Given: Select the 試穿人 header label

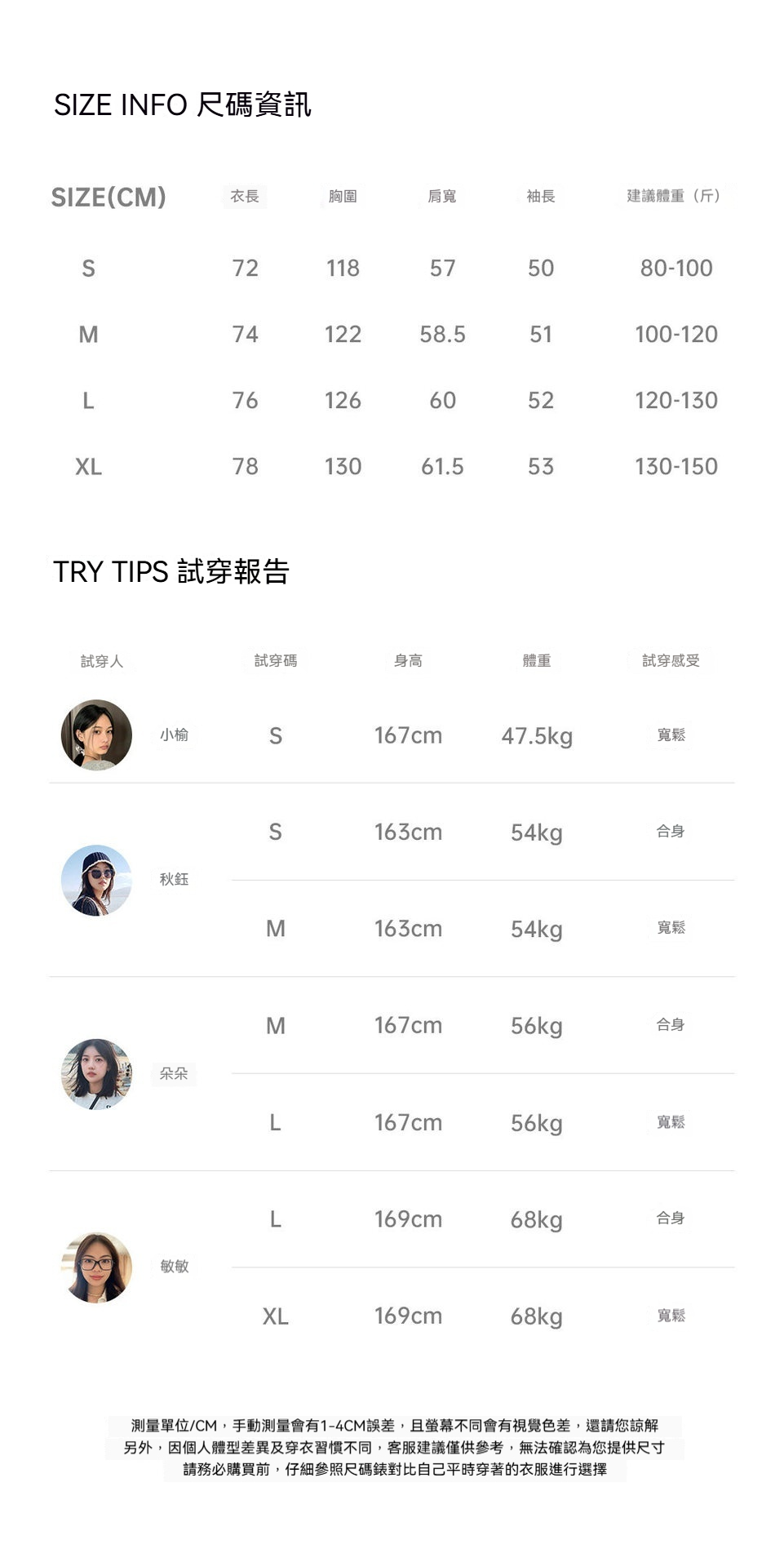Looking at the screenshot, I should (x=102, y=661).
